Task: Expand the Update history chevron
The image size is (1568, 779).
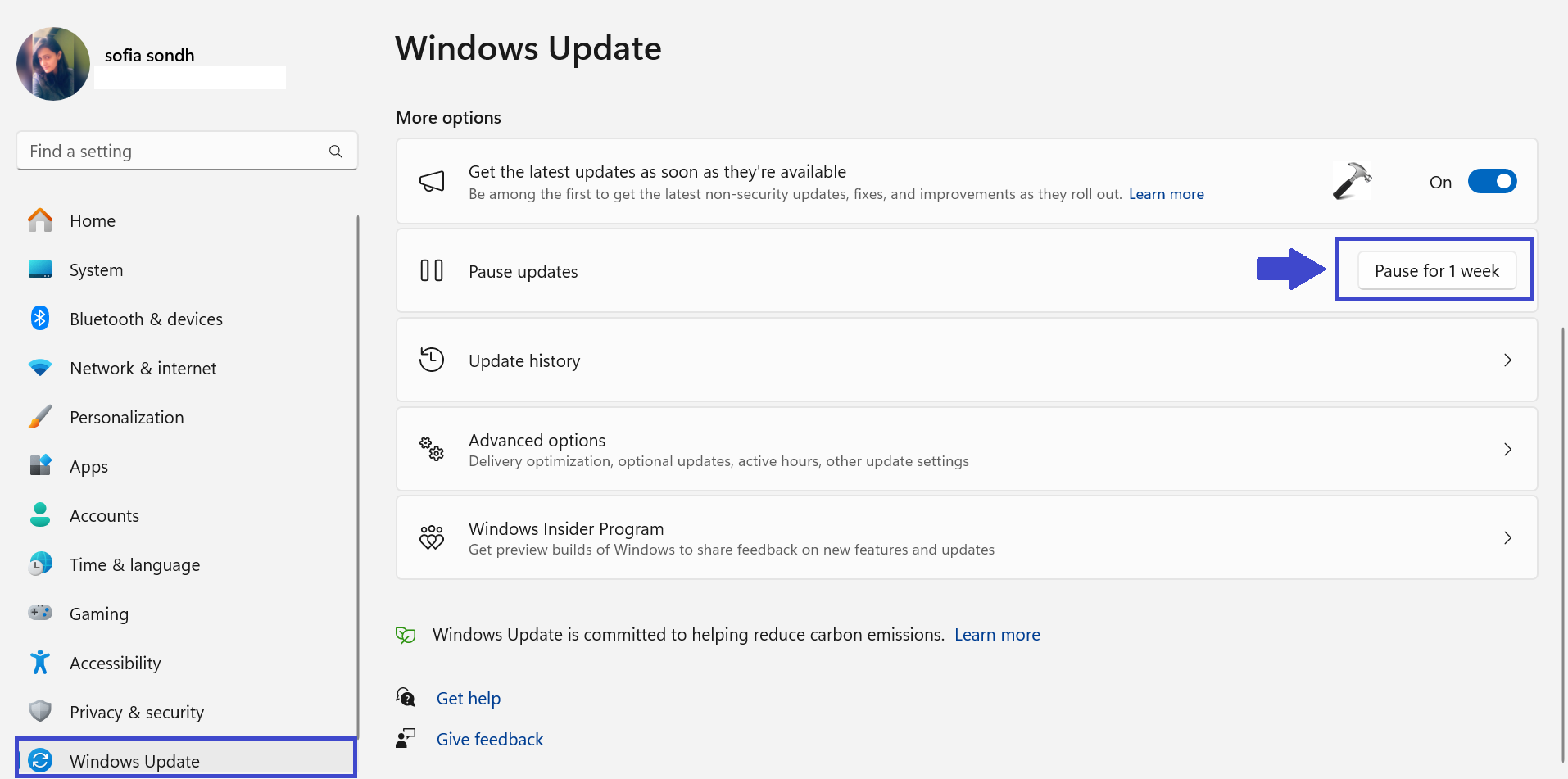Action: [1507, 360]
